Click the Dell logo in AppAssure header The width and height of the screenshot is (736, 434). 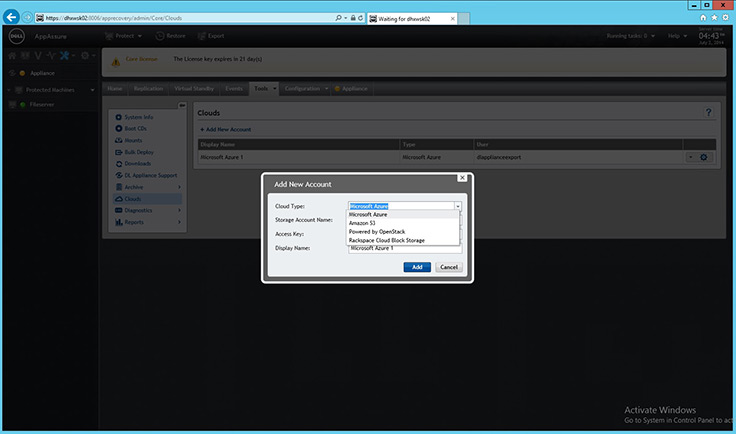16,36
